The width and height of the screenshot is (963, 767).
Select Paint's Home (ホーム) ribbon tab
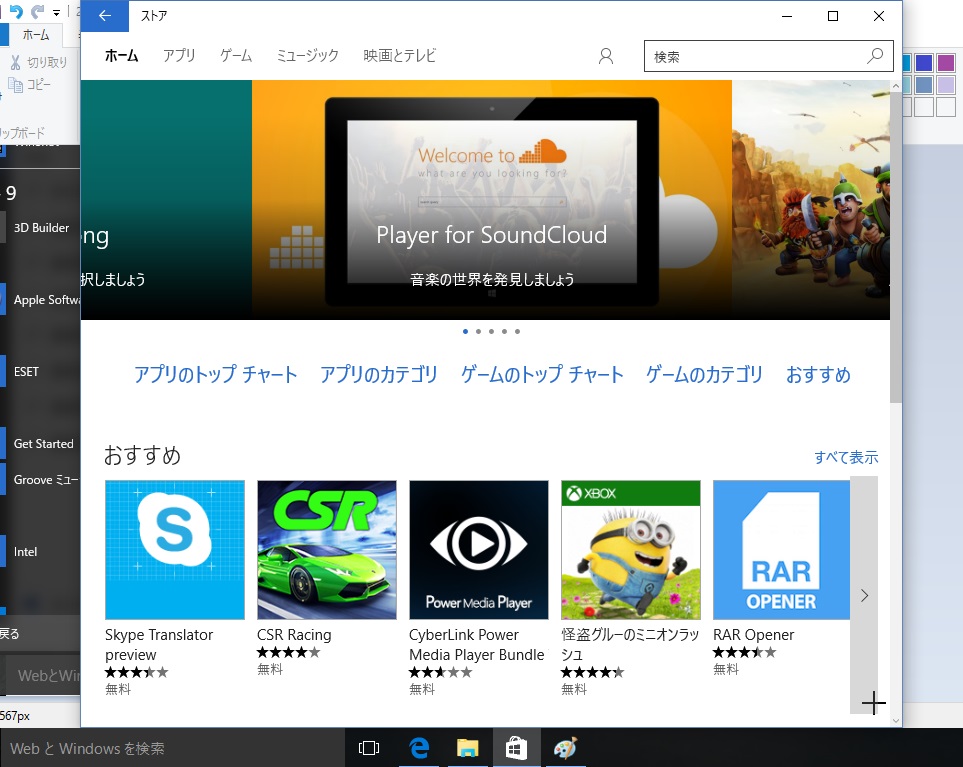coord(36,35)
